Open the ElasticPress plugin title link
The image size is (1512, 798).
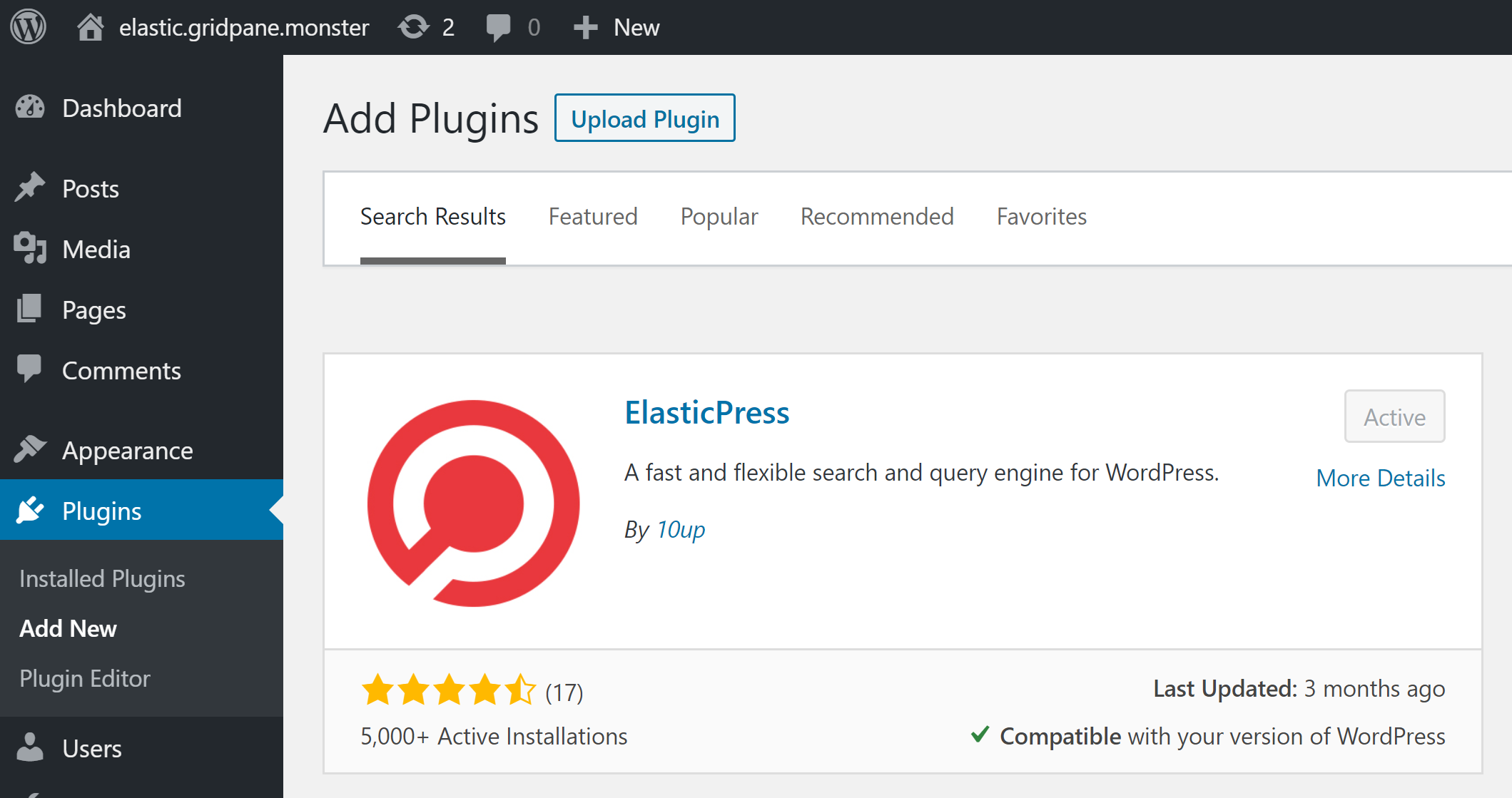(707, 412)
